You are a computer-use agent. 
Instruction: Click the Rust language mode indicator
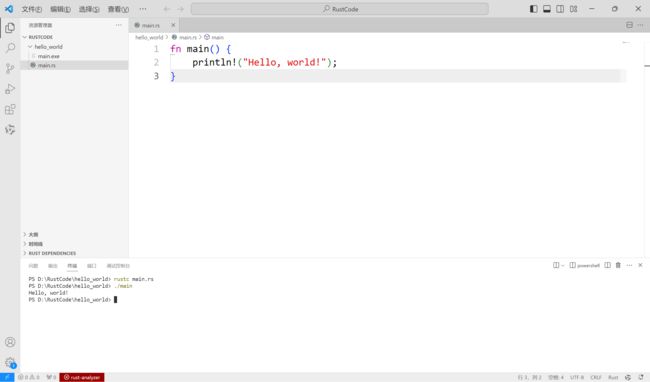(x=613, y=377)
